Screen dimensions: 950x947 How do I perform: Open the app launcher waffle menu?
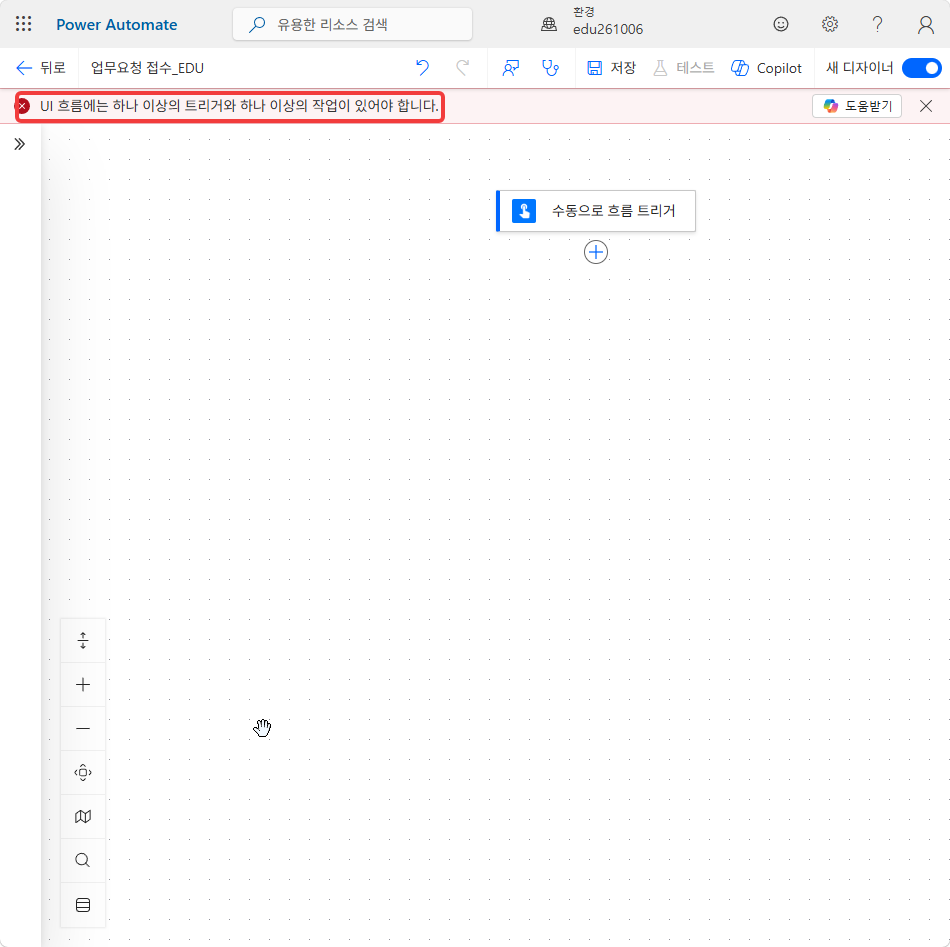coord(23,24)
